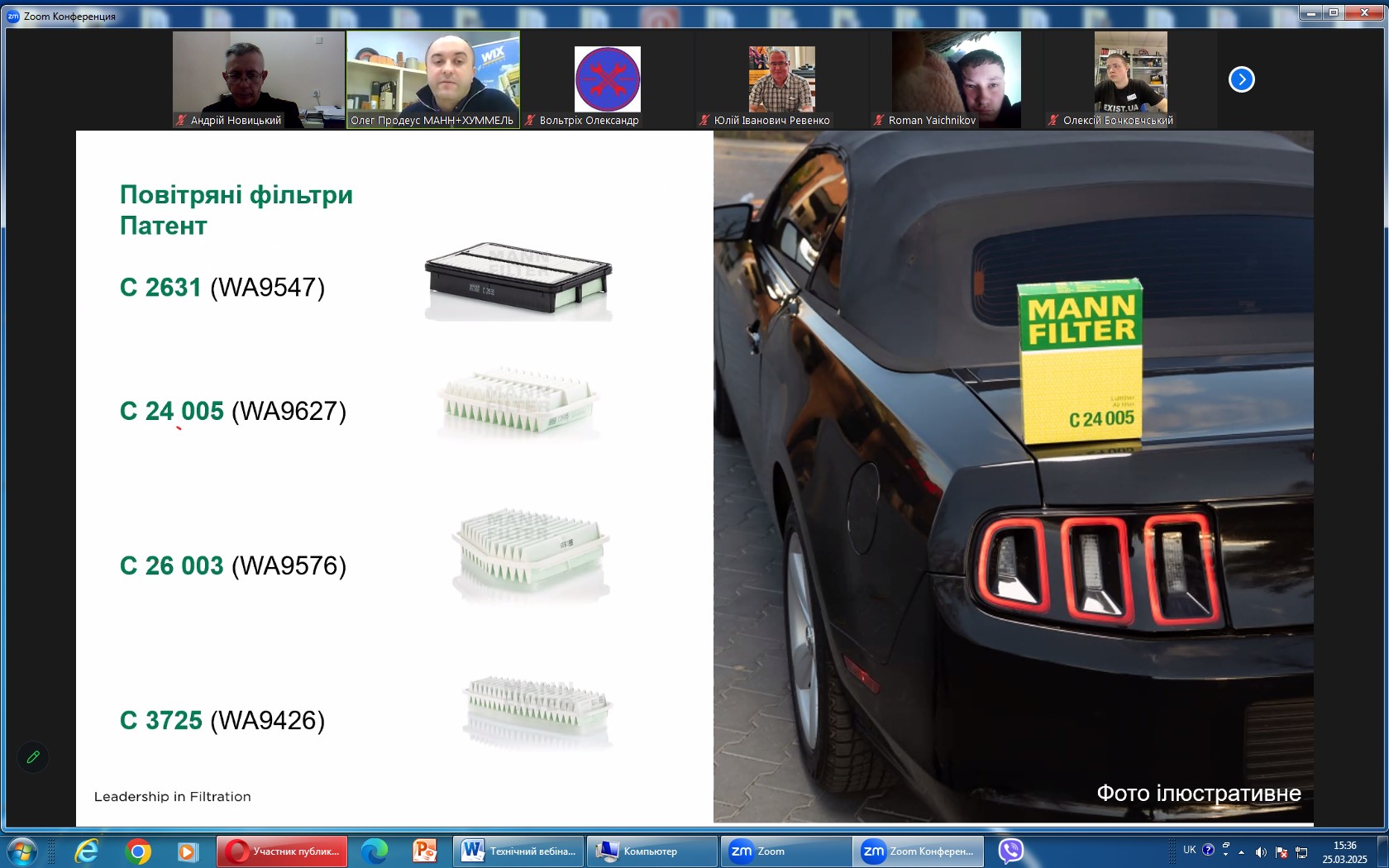Click muted mic icon beside Roman Yaichnikov

[x=879, y=120]
